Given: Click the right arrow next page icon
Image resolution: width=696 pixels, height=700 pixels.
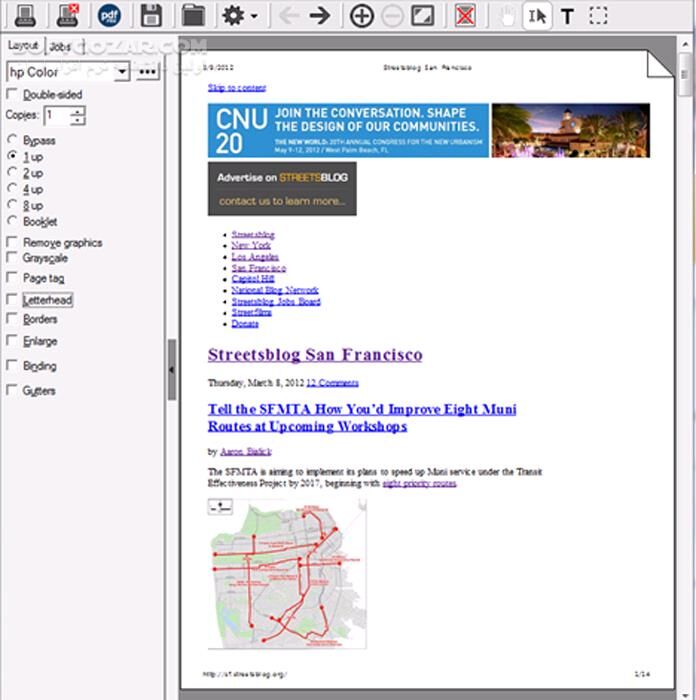Looking at the screenshot, I should click(x=319, y=15).
